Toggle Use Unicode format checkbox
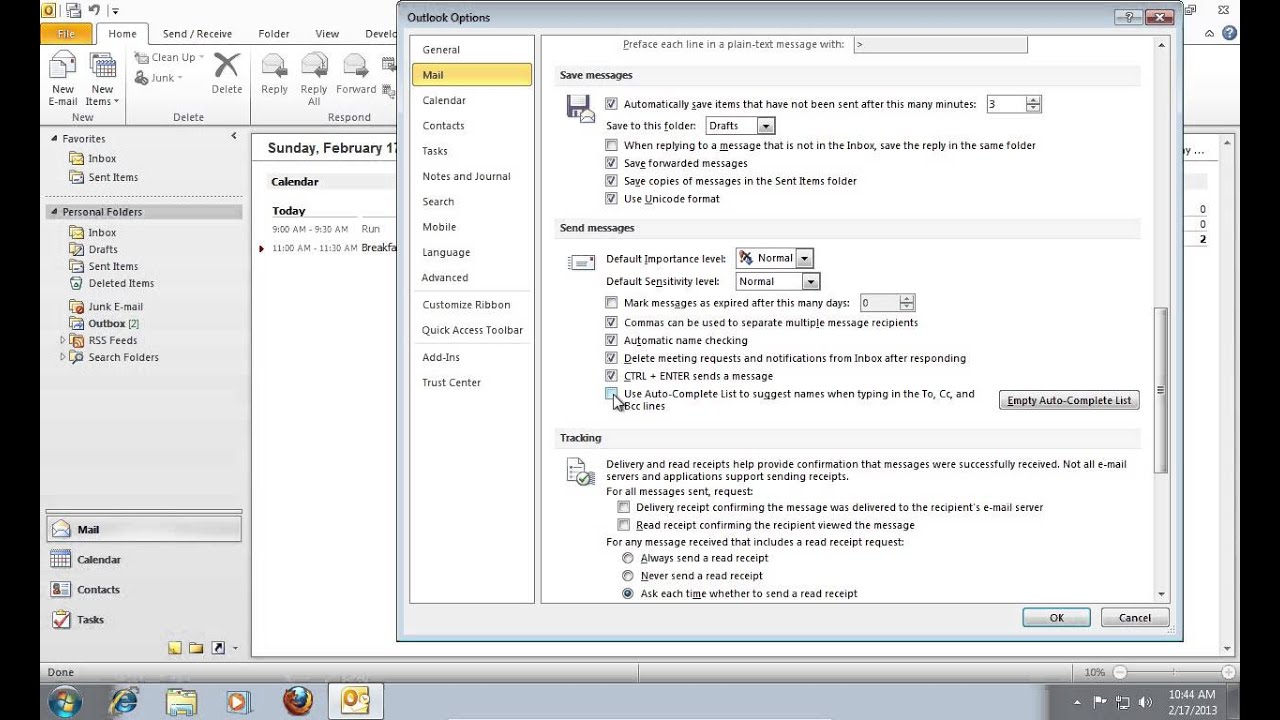The image size is (1280, 720). 611,199
